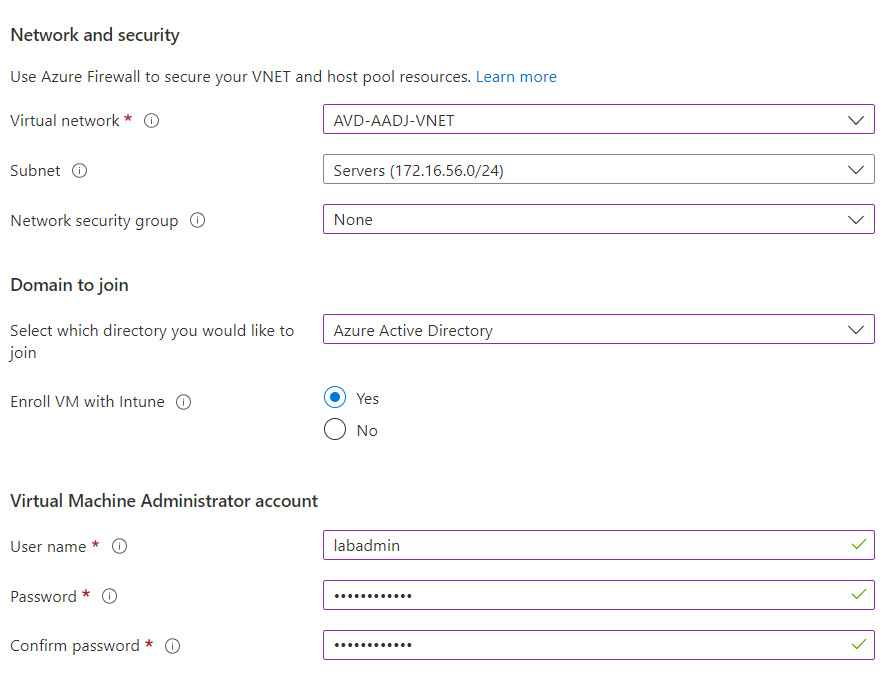This screenshot has width=894, height=694.
Task: Click Confirm password info icon
Action: 172,646
